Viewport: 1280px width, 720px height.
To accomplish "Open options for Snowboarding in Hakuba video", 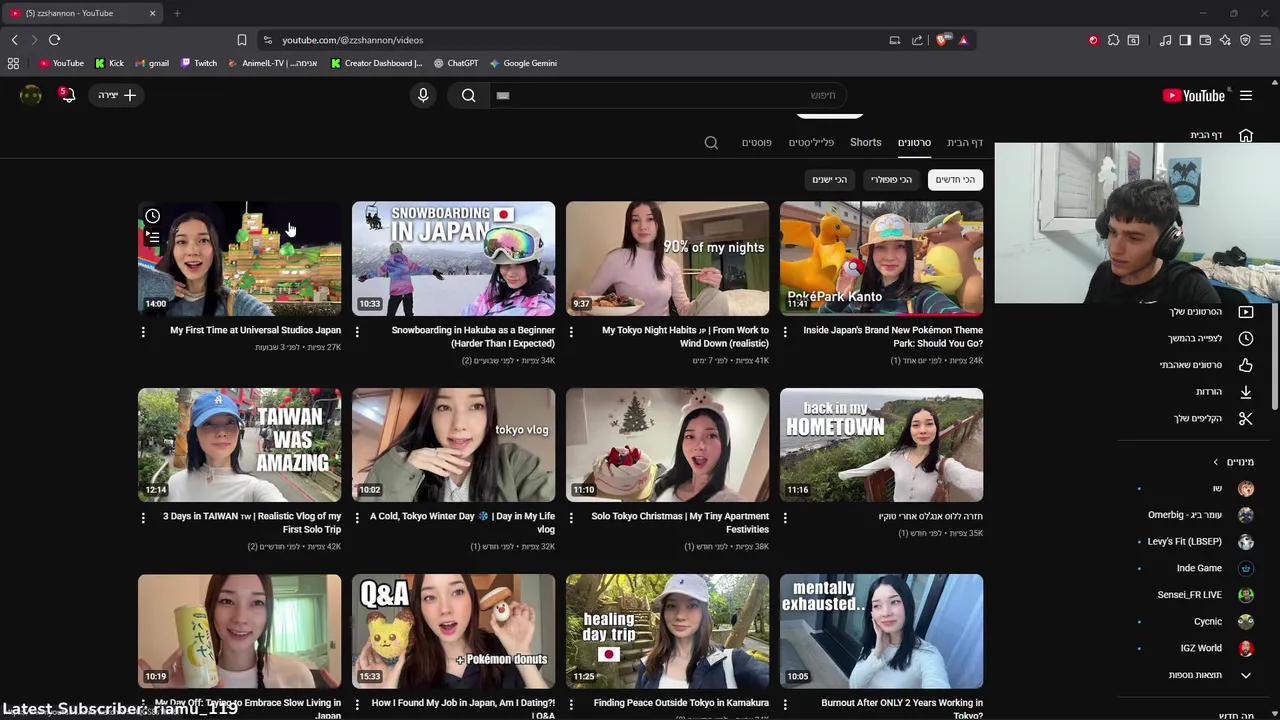I will tap(357, 331).
